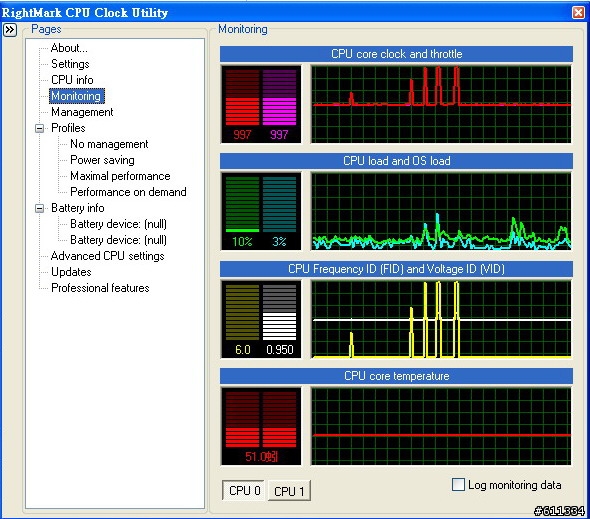Click the CPU load and OS load header

396,161
